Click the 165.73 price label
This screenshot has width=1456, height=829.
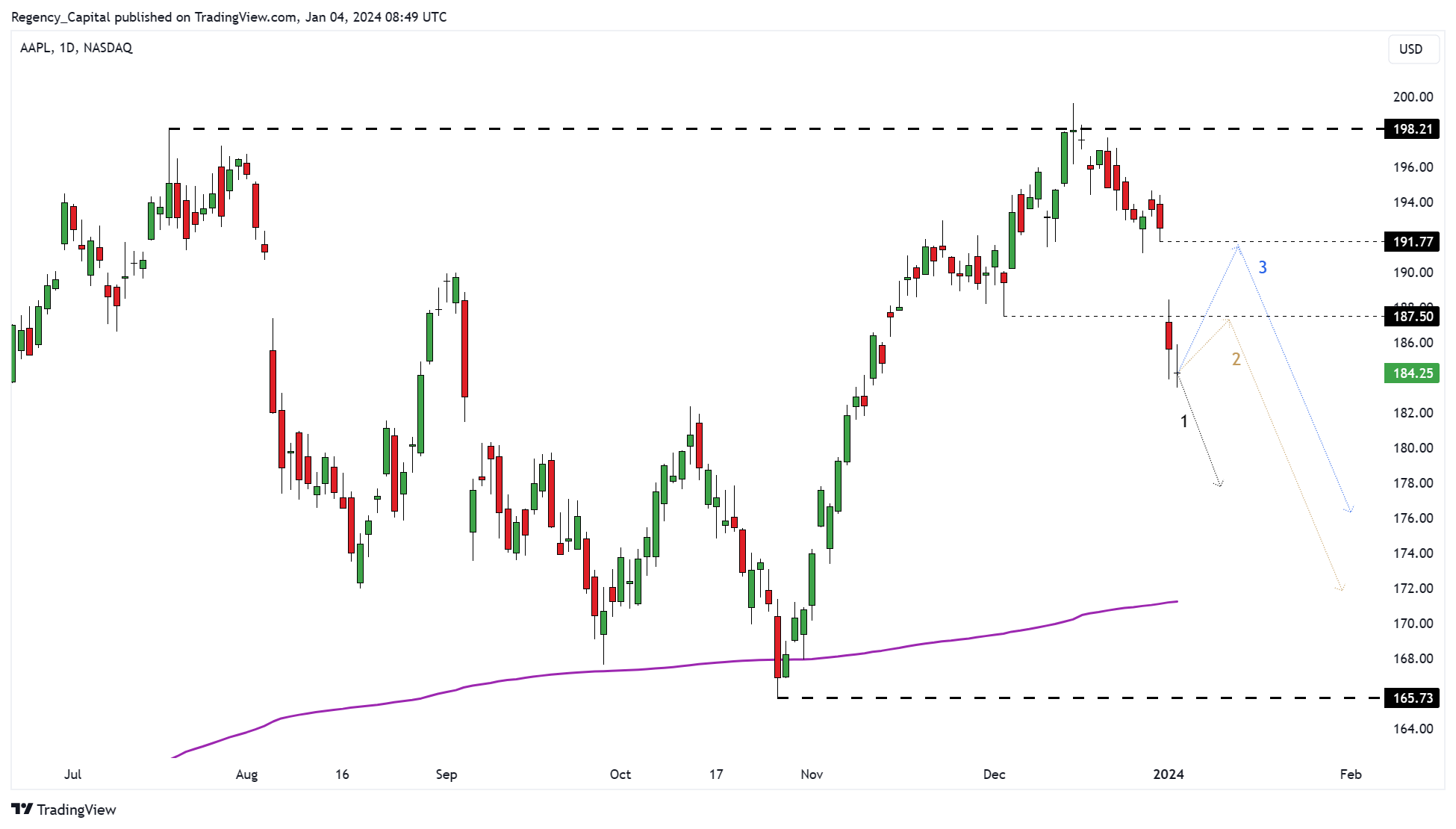pos(1413,698)
